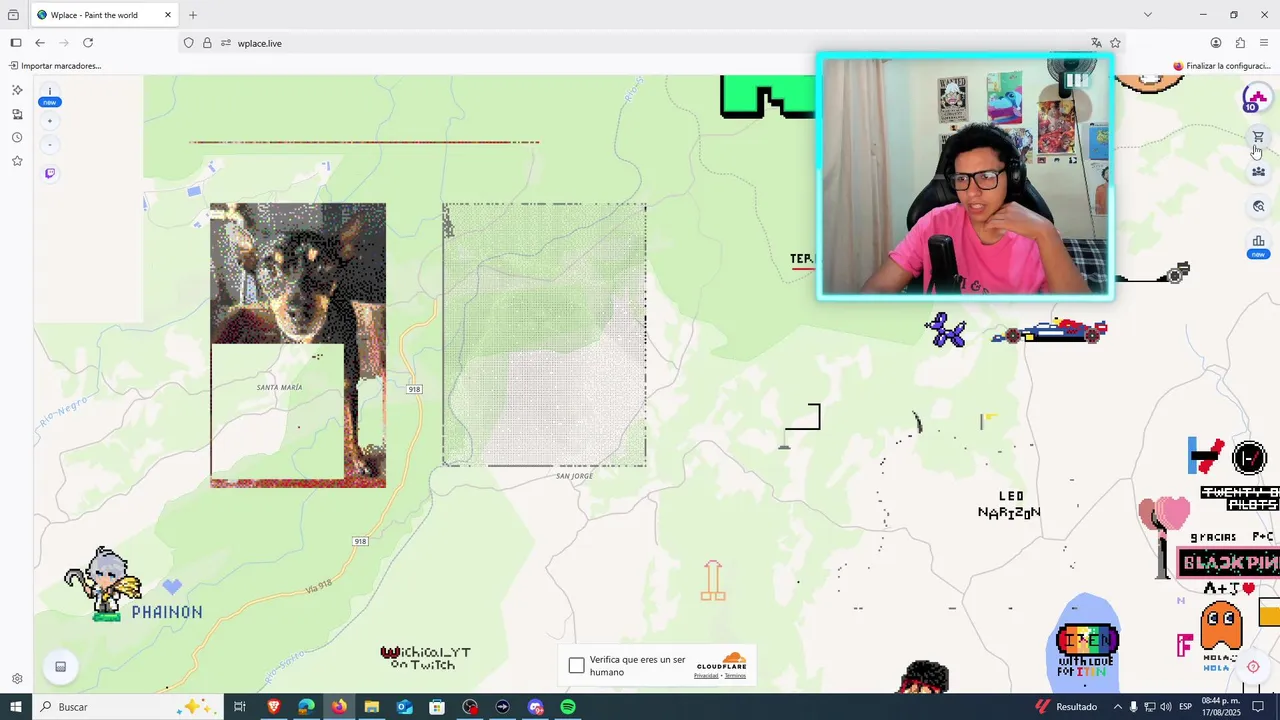Click the translate page icon
Image resolution: width=1280 pixels, height=720 pixels.
1096,43
